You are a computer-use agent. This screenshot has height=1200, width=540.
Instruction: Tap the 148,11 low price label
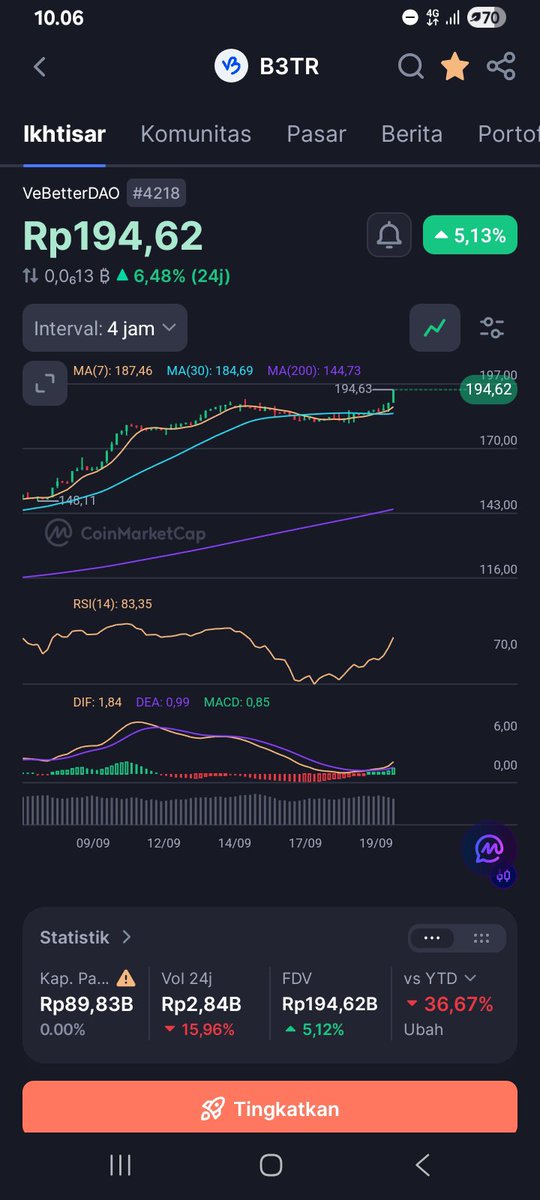[76, 500]
